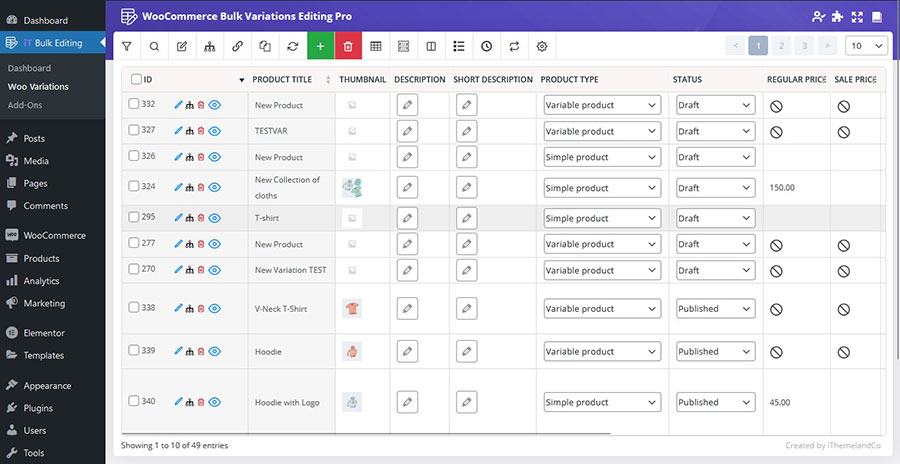Edit short description of T-shirt row
This screenshot has width=900, height=464.
click(x=467, y=218)
